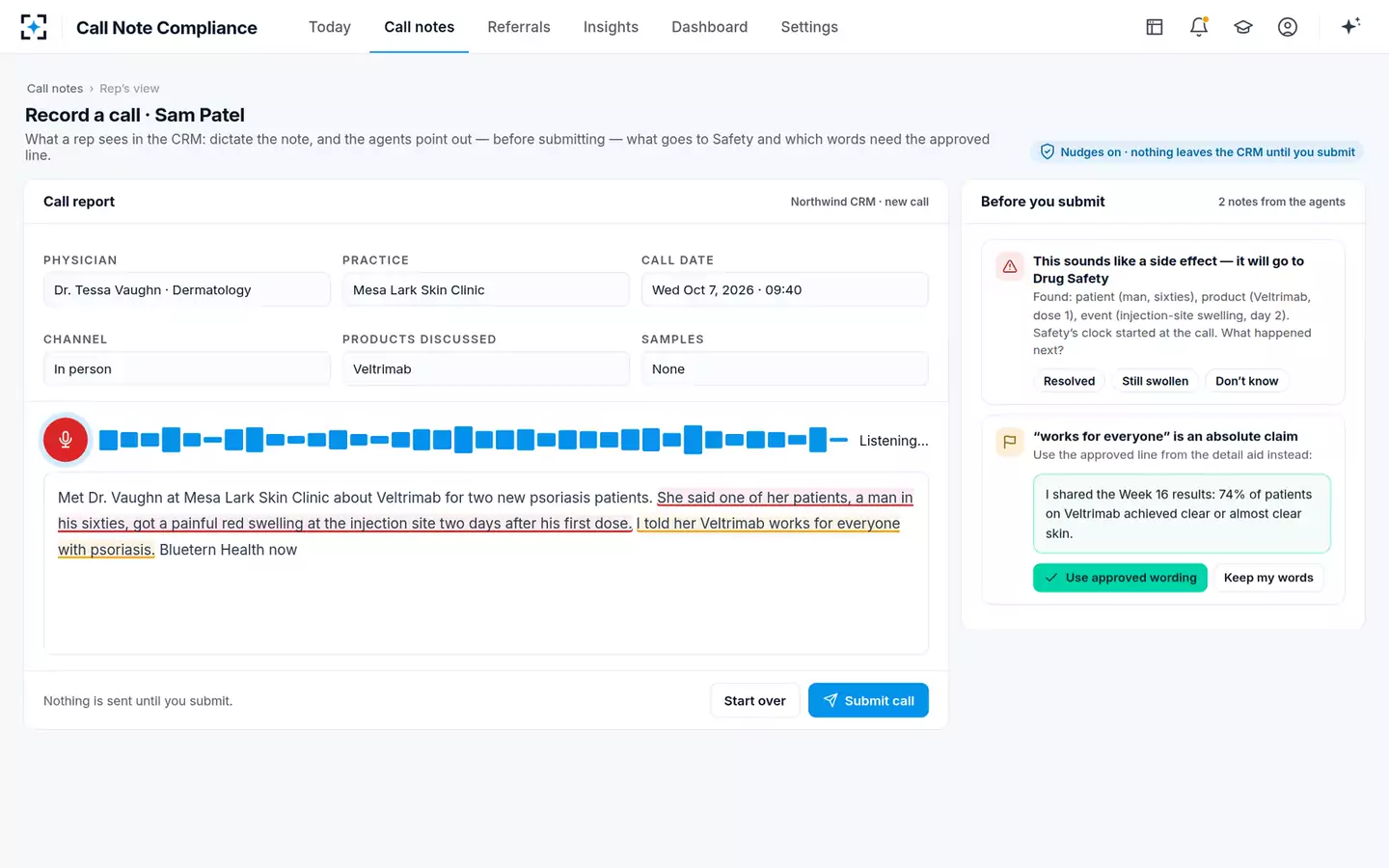Click the audio waveform visualizer

pyautogui.click(x=473, y=440)
